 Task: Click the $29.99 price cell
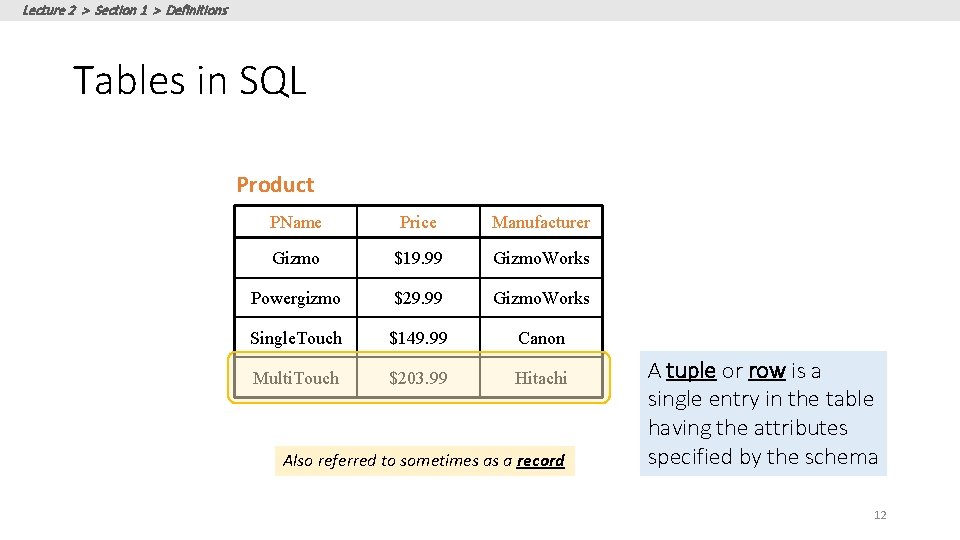(418, 298)
